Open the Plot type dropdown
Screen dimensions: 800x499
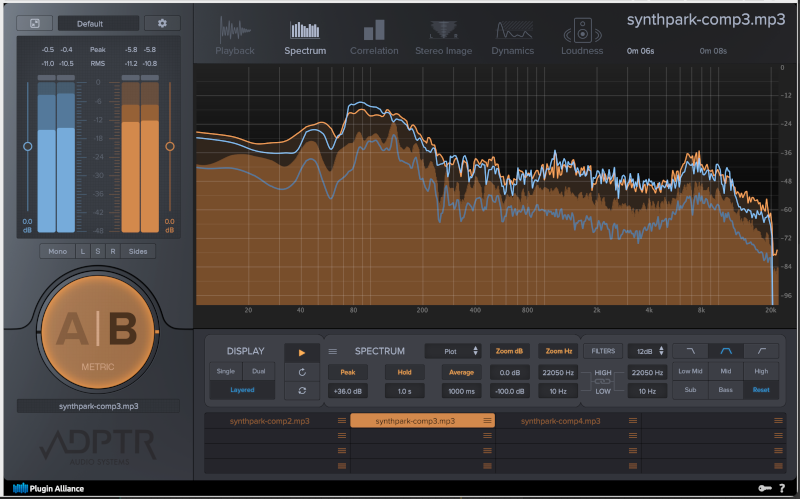click(x=453, y=351)
